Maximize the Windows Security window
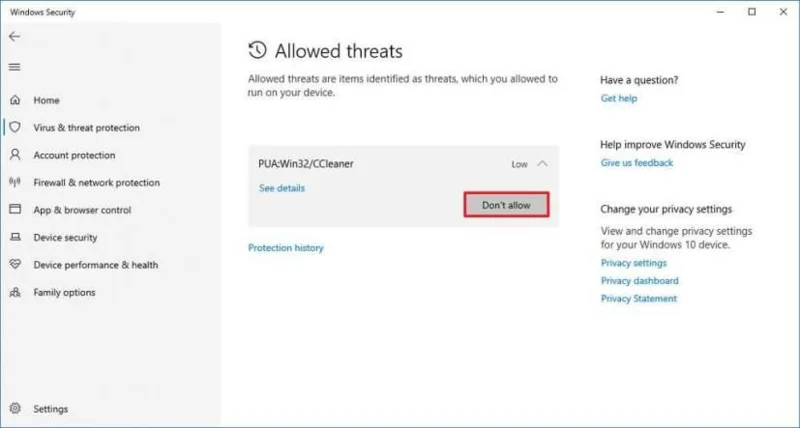This screenshot has width=800, height=428. 752,12
